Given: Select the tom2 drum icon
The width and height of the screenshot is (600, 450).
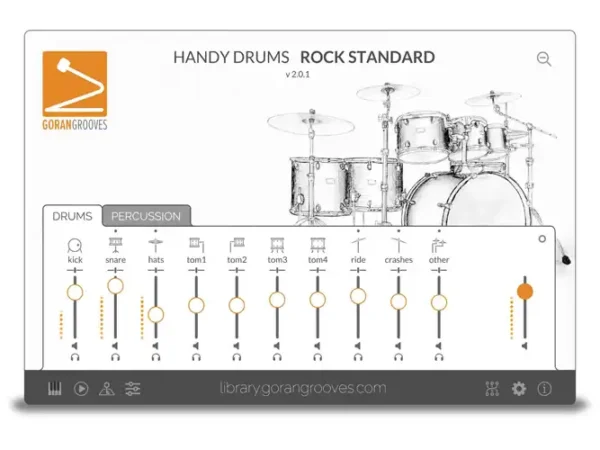Looking at the screenshot, I should (237, 245).
